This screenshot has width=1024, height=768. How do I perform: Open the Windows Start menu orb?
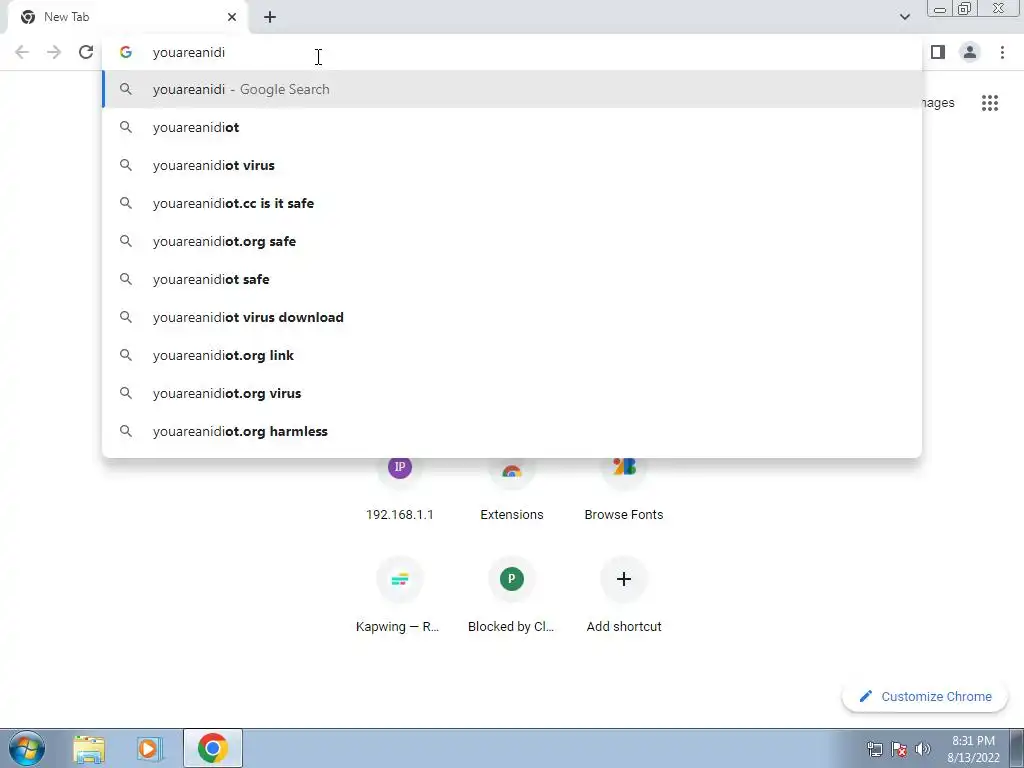pyautogui.click(x=27, y=748)
